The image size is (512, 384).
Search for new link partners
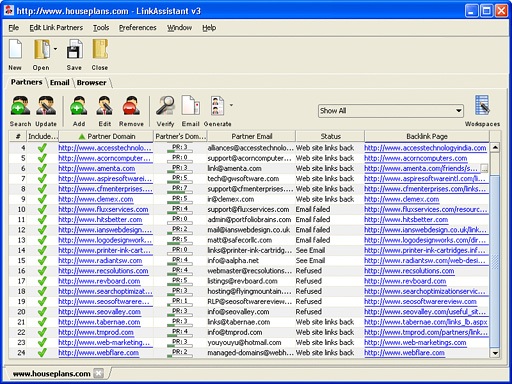pos(20,111)
